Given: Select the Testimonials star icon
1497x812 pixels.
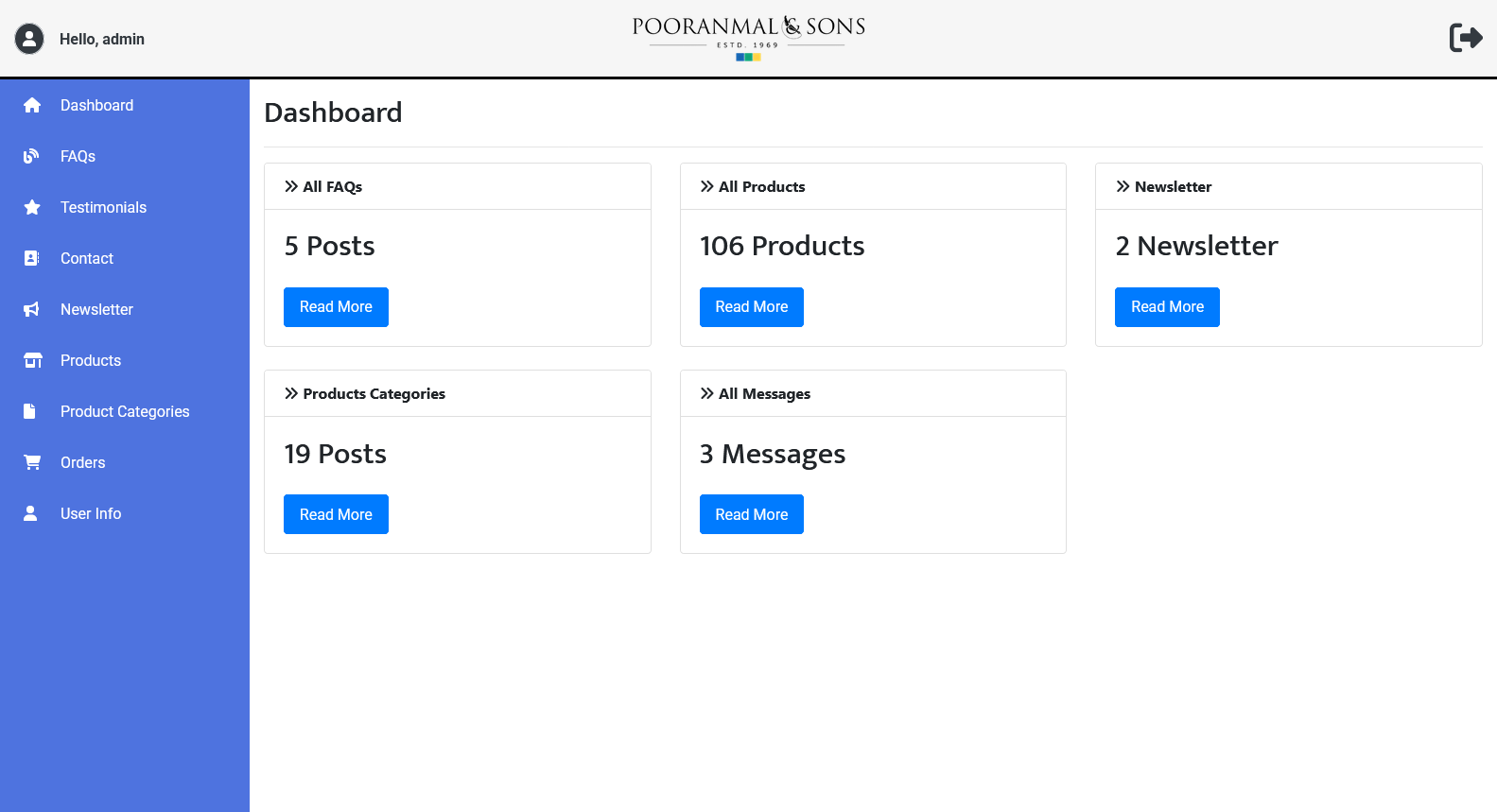Looking at the screenshot, I should click(32, 207).
